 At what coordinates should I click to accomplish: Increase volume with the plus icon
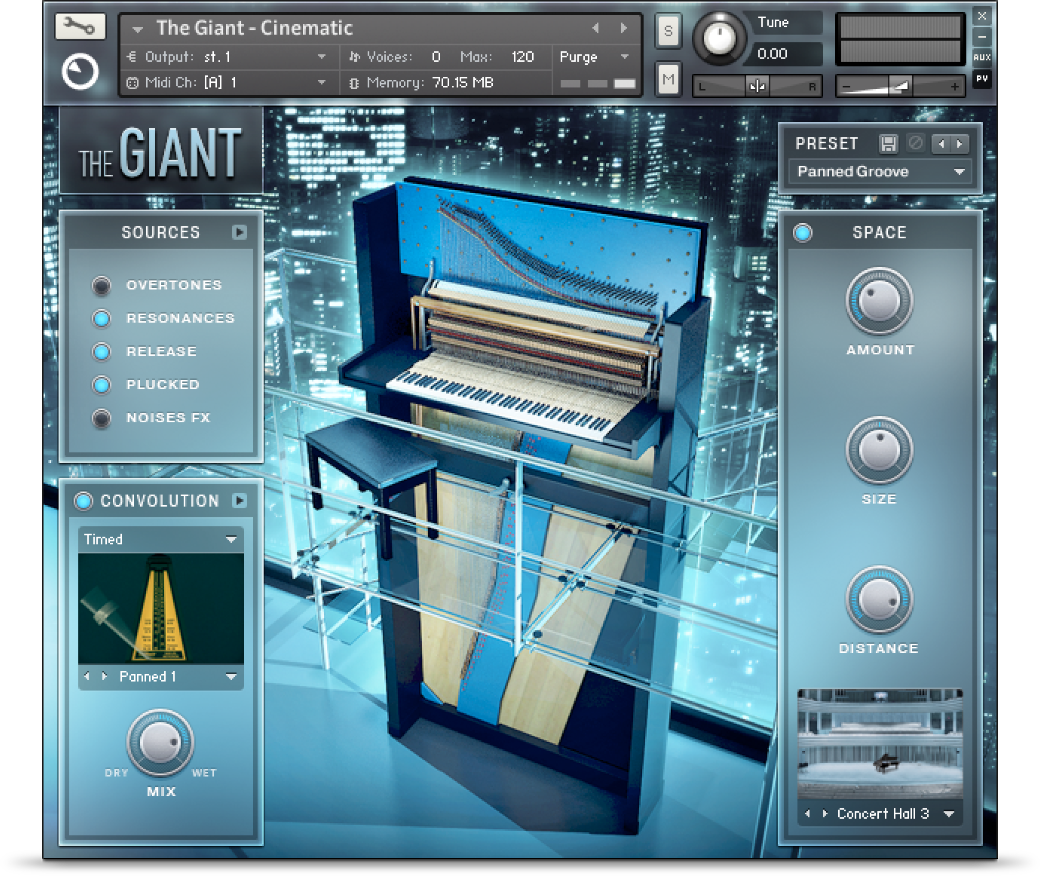[954, 86]
